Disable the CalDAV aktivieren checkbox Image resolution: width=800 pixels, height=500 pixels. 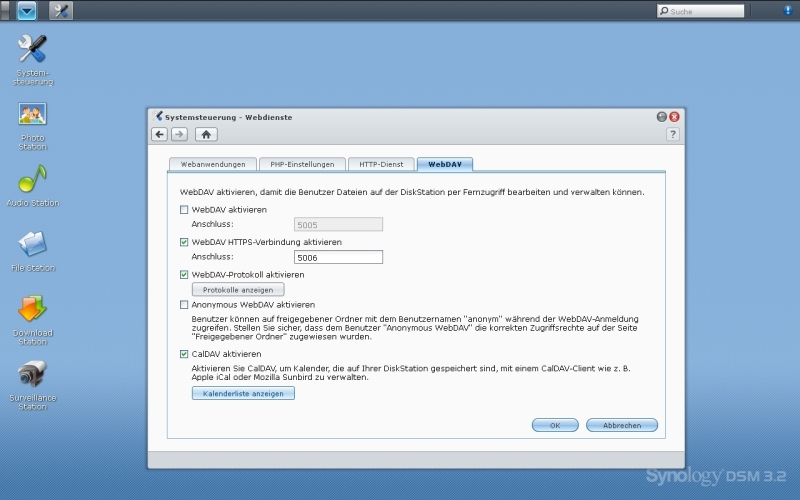(x=184, y=354)
